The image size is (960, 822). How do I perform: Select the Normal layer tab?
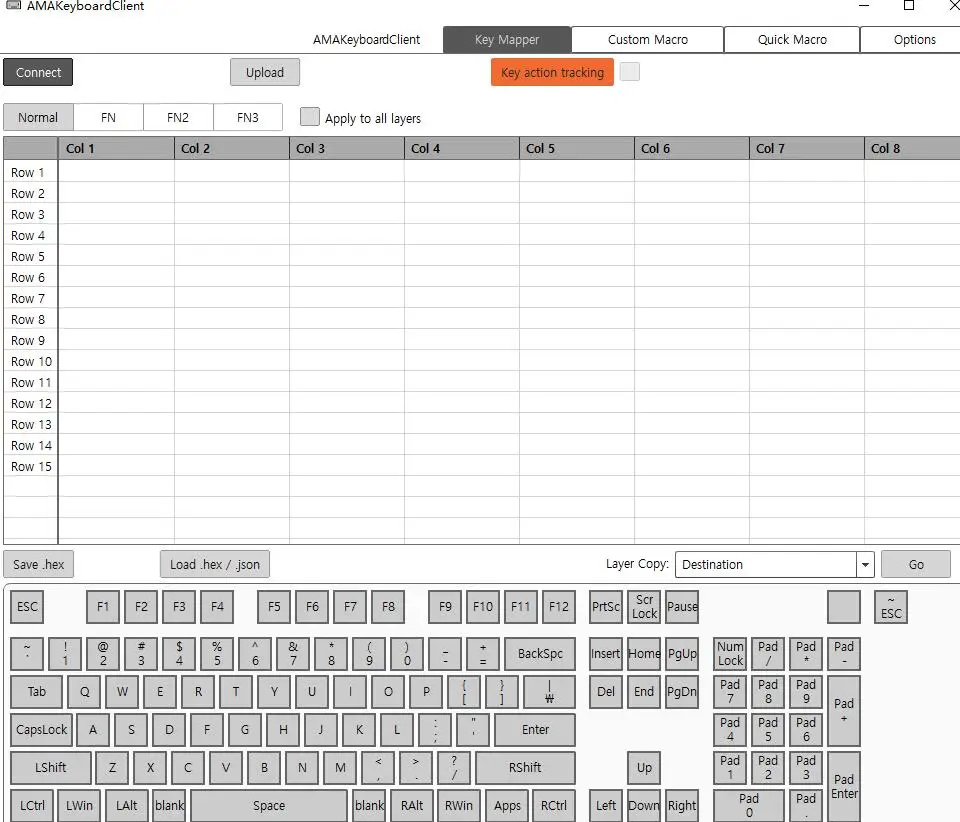[x=38, y=117]
